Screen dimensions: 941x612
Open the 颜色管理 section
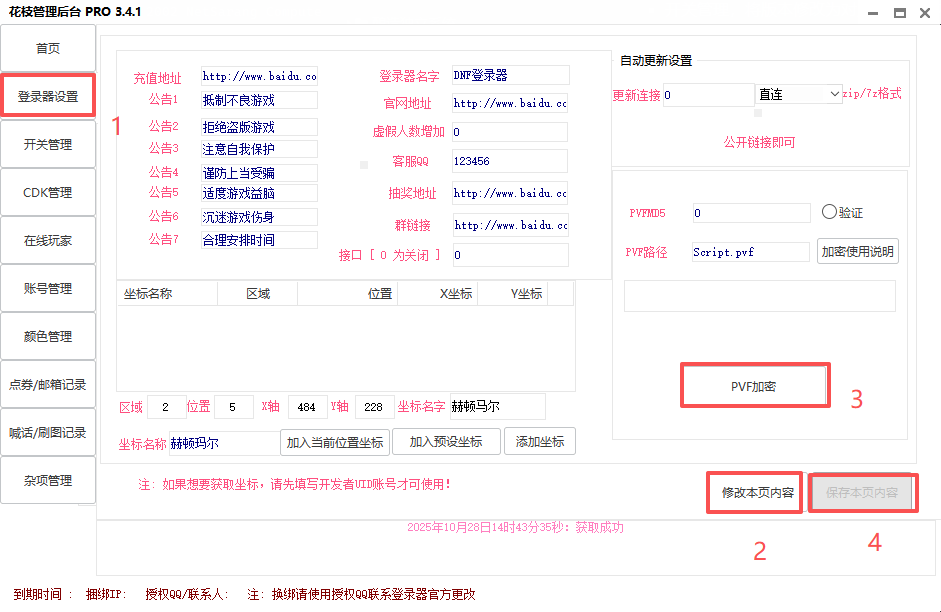pyautogui.click(x=48, y=336)
